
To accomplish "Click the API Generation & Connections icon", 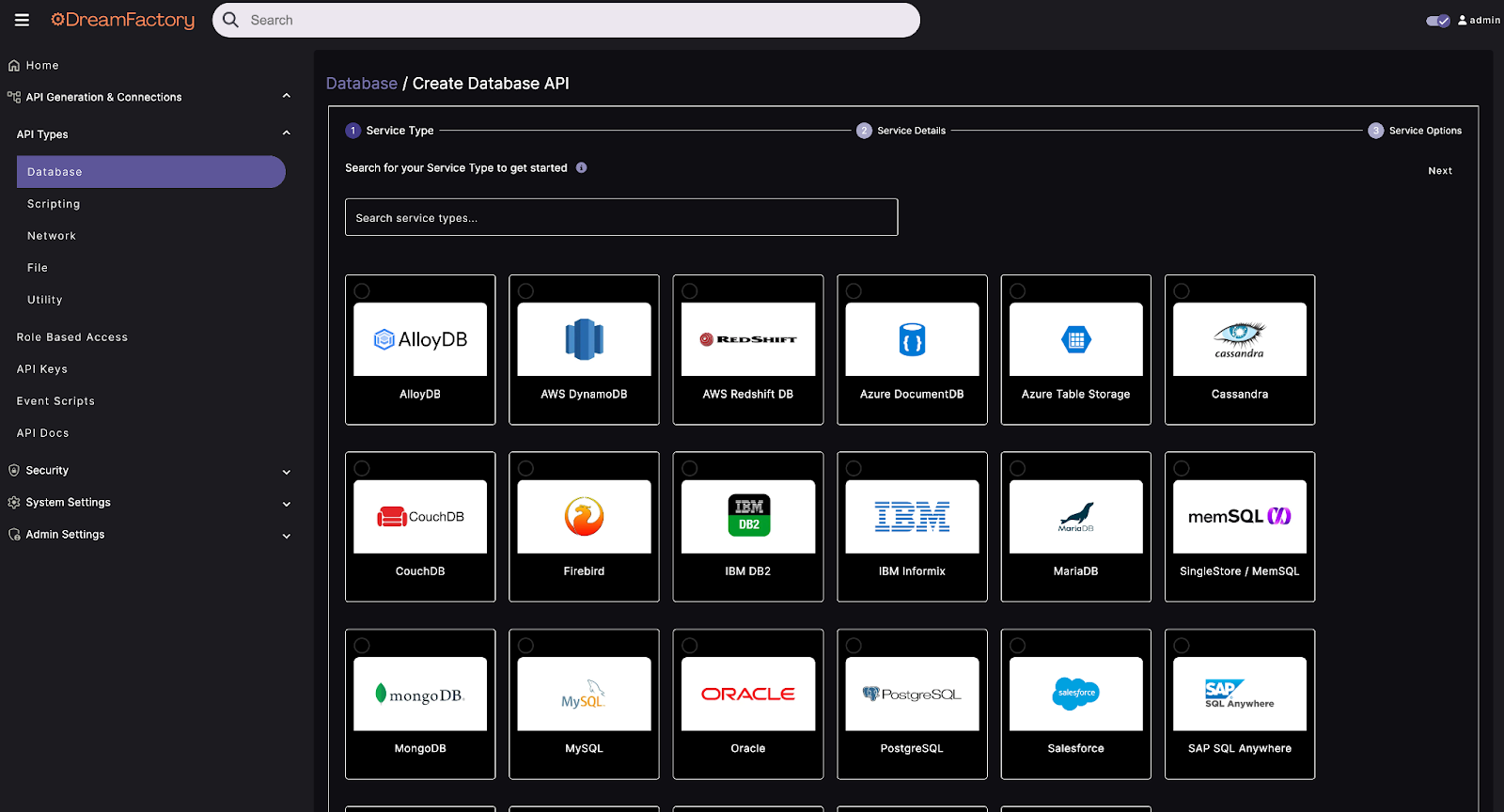I will 14,97.
